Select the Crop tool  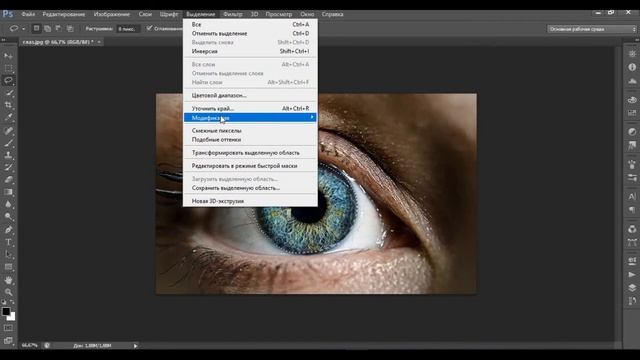click(8, 105)
